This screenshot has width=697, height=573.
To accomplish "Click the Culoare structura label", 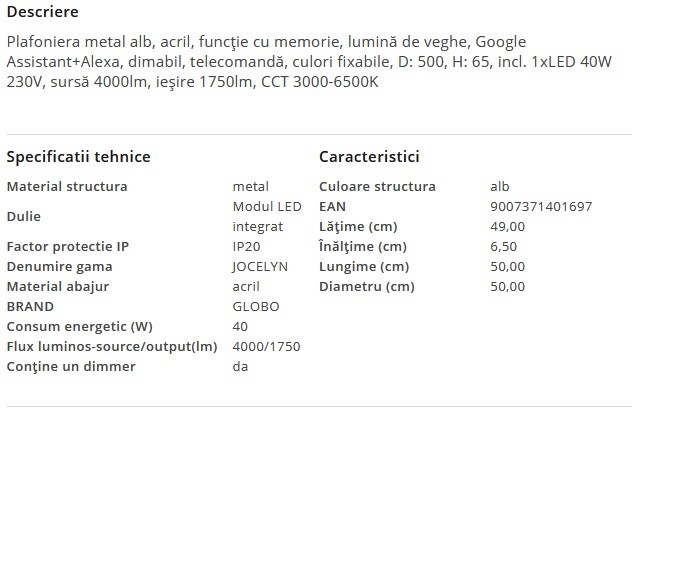I will click(x=377, y=186).
